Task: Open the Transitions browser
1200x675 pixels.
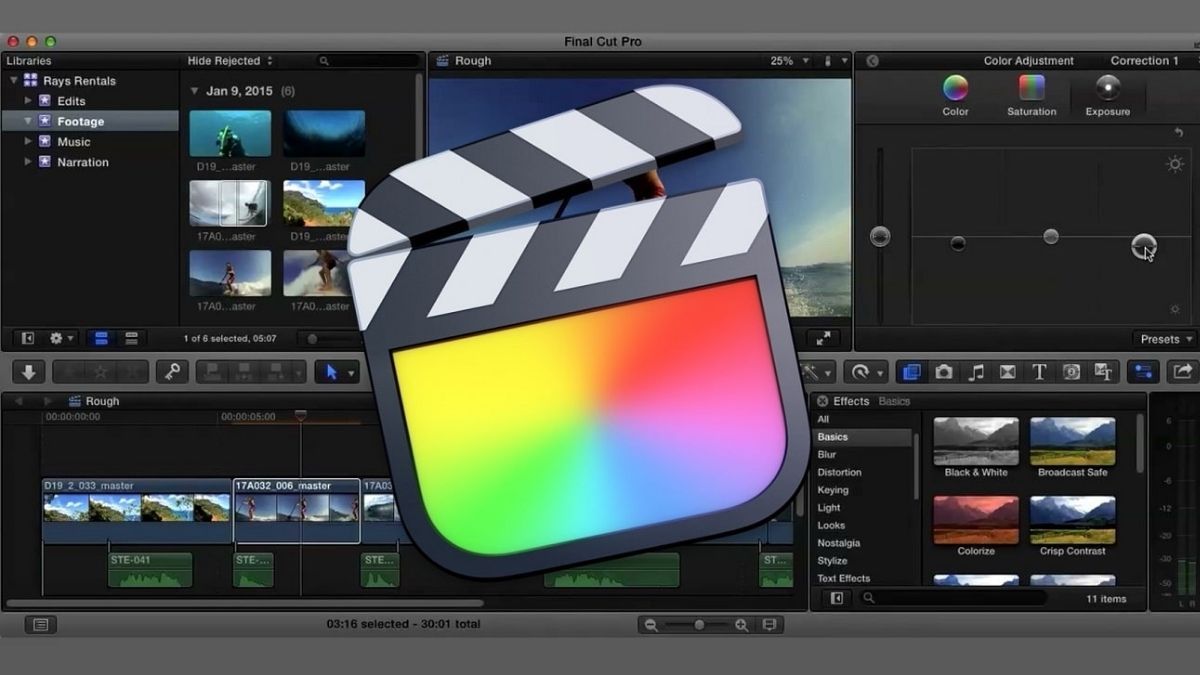Action: (1008, 371)
